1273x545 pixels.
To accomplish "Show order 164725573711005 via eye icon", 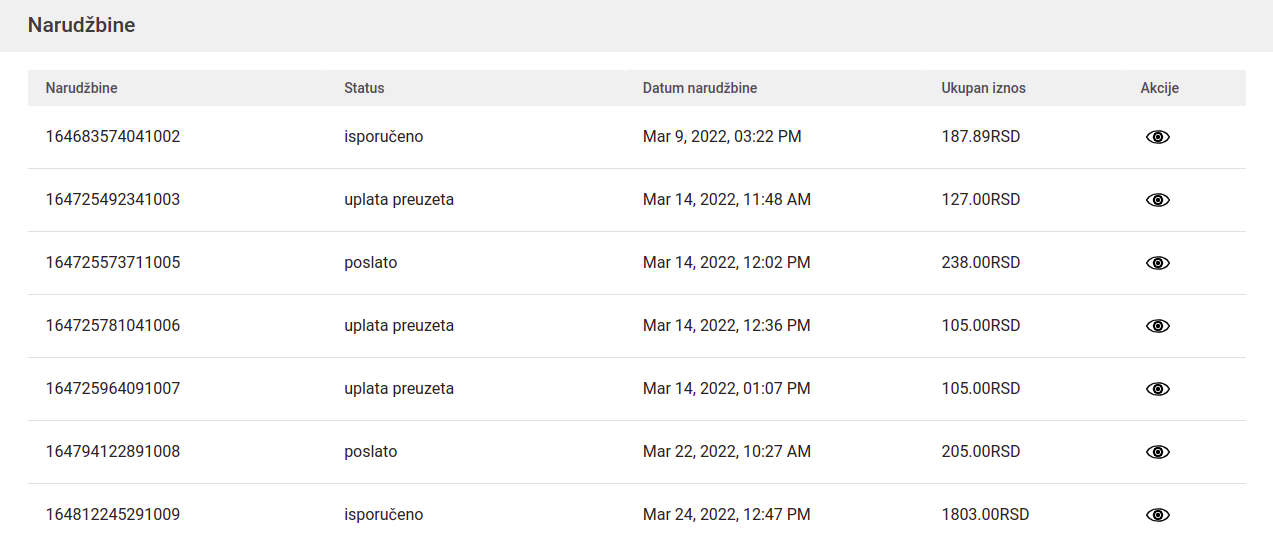I will click(x=1157, y=263).
